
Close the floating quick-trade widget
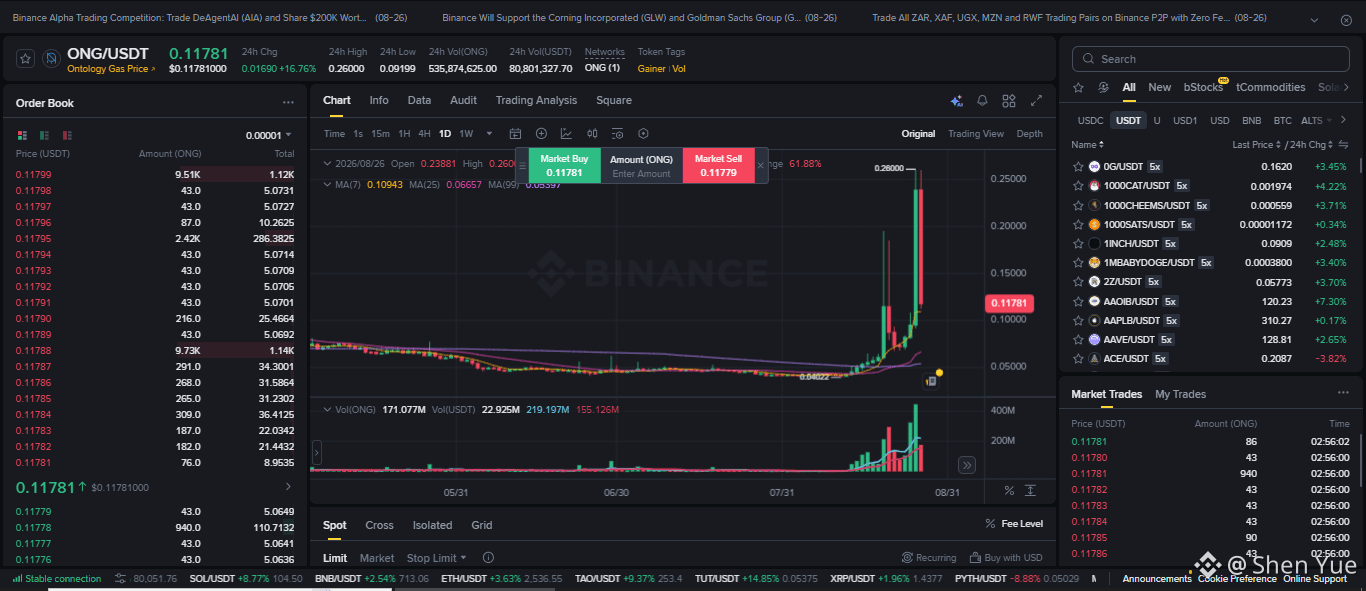click(760, 165)
